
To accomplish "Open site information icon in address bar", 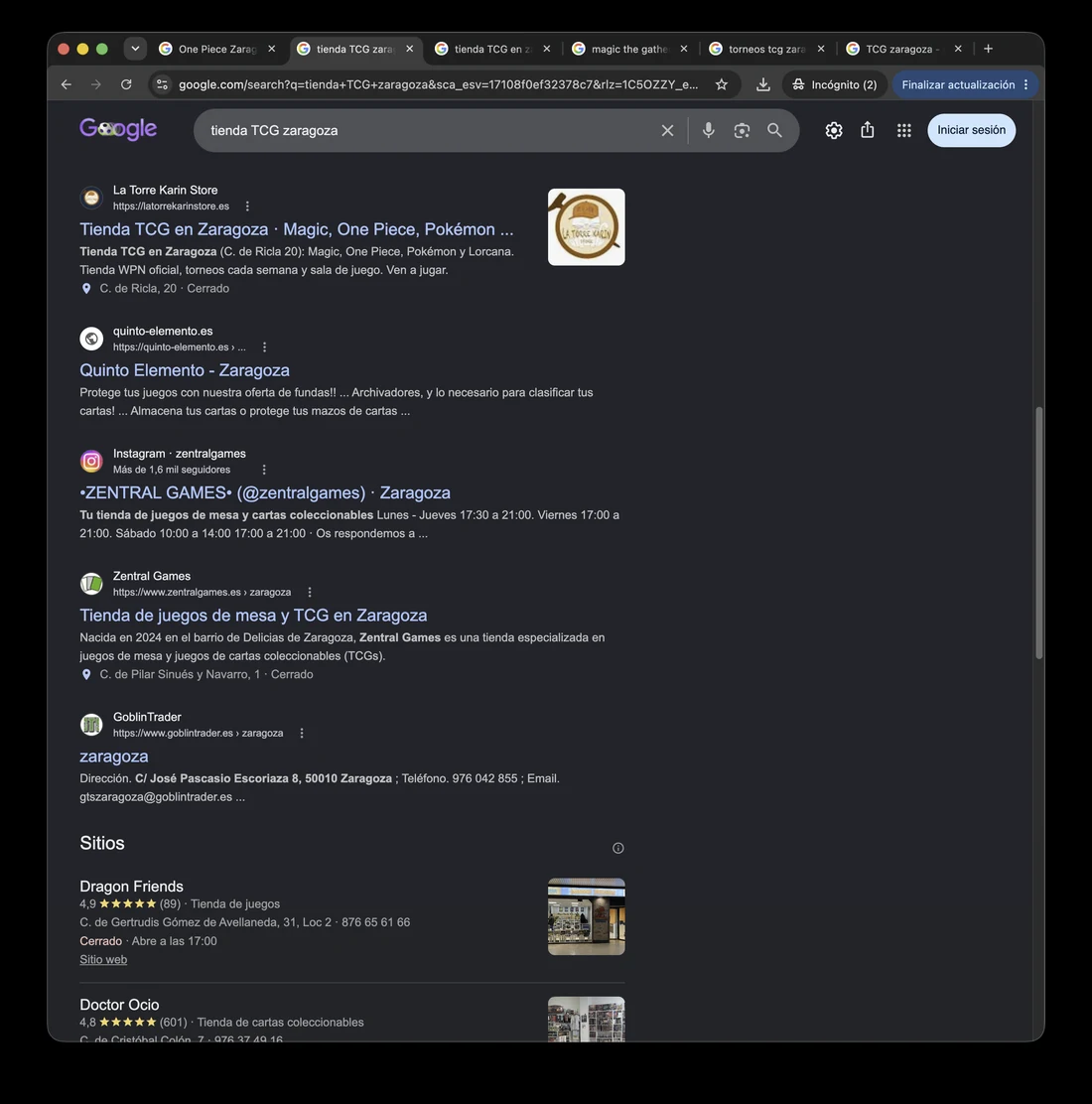I will click(162, 84).
